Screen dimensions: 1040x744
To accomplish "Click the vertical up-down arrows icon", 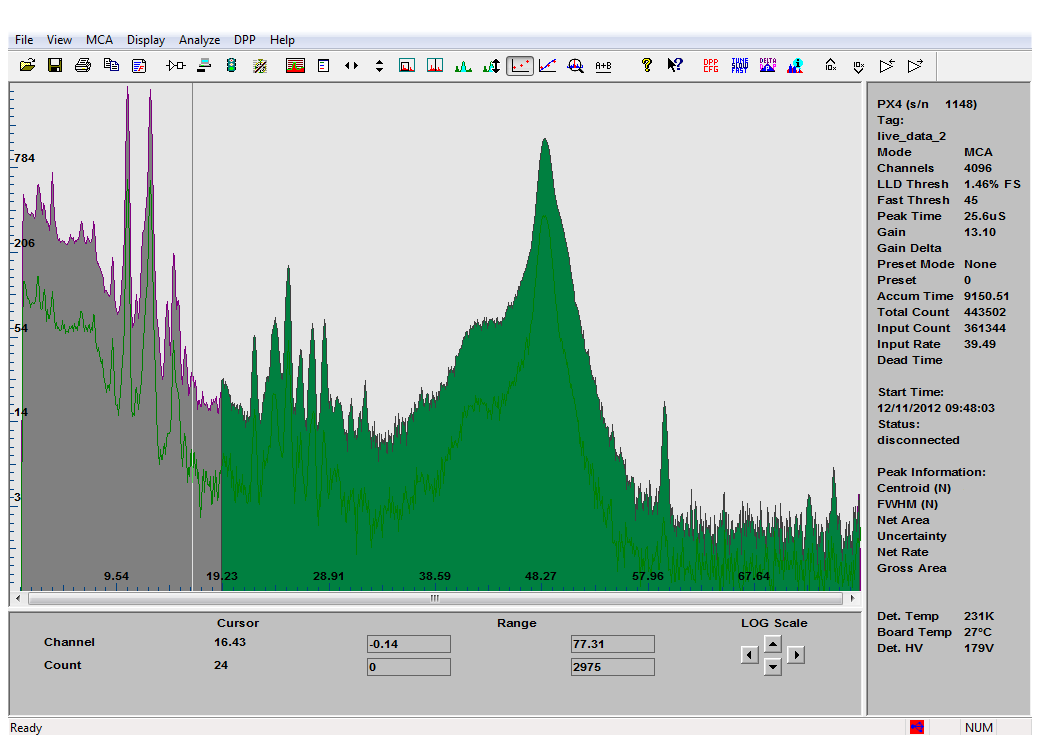I will [x=379, y=66].
